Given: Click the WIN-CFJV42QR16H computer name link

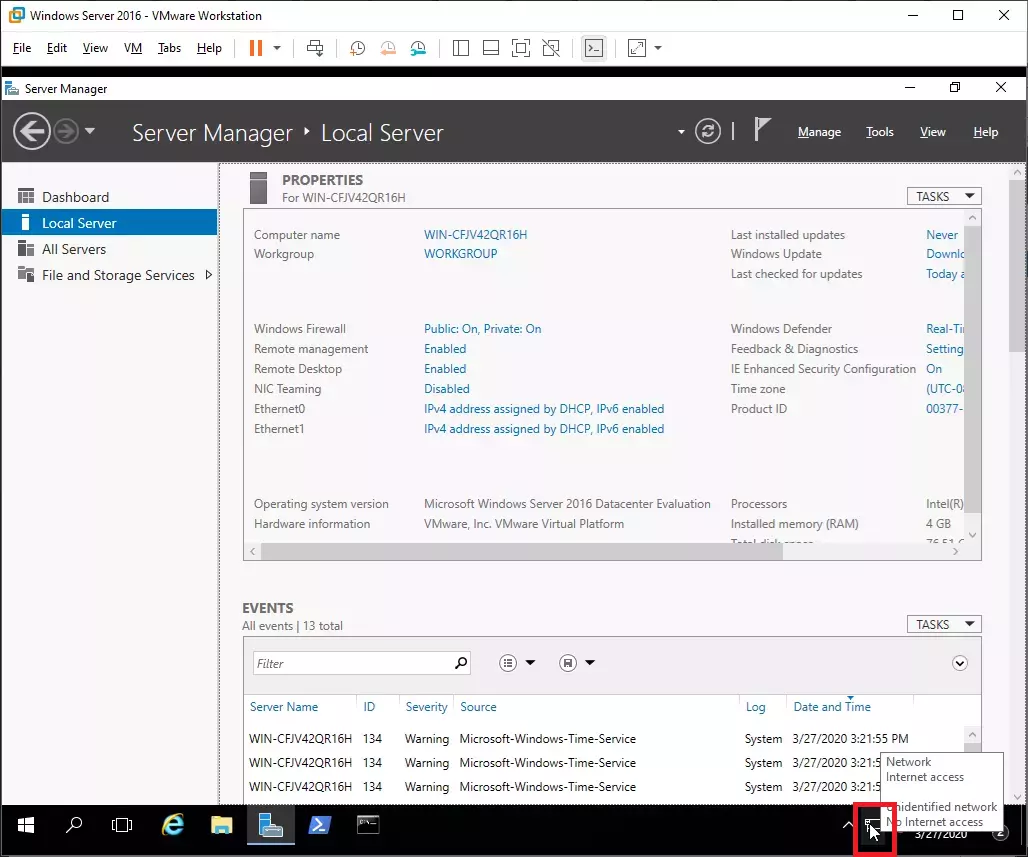Looking at the screenshot, I should pos(475,235).
